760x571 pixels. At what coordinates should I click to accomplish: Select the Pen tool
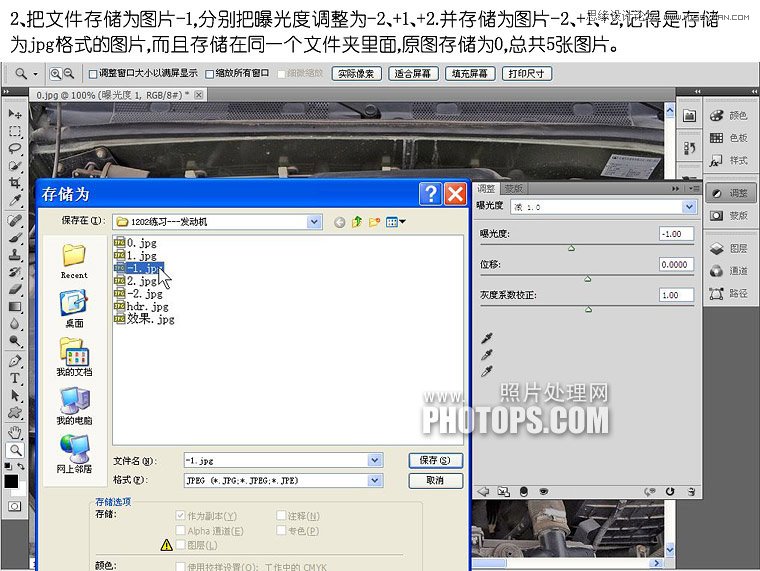15,361
